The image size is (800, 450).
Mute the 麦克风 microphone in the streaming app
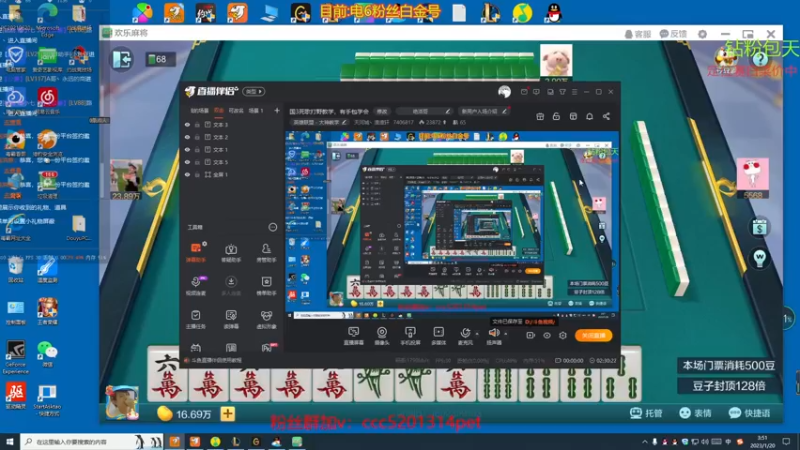pos(465,336)
